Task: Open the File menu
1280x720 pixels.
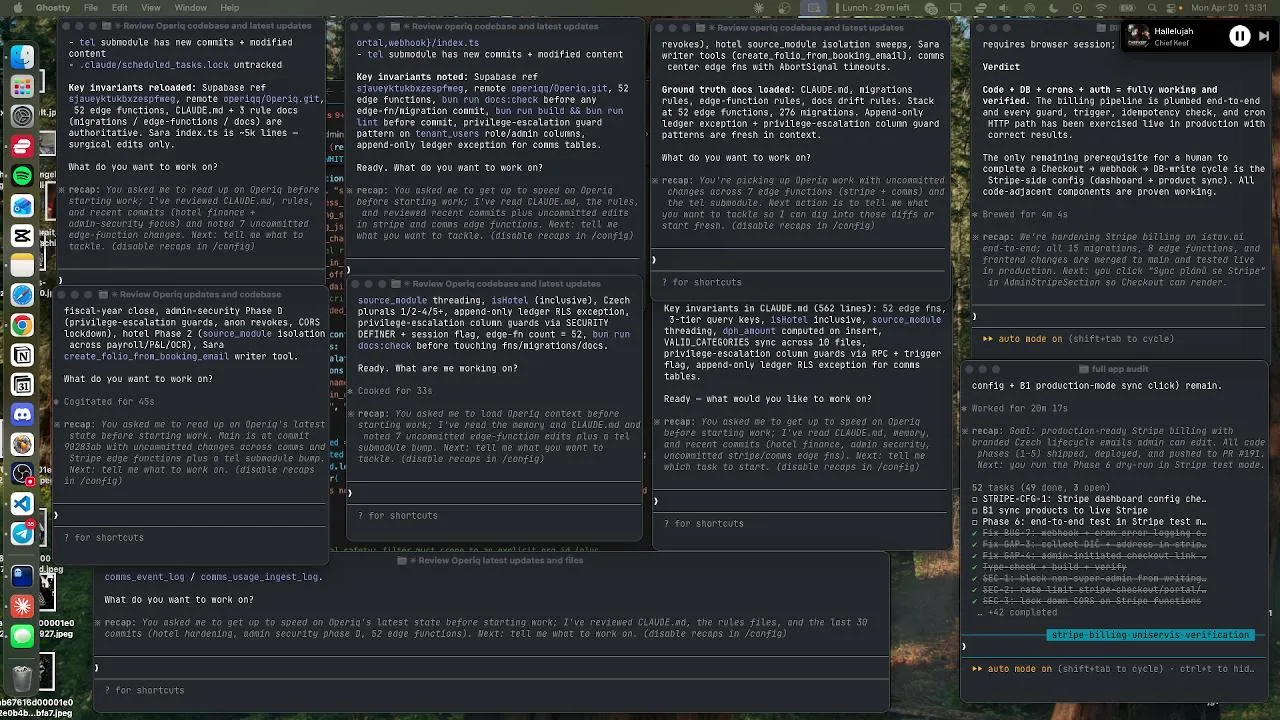Action: coord(91,7)
